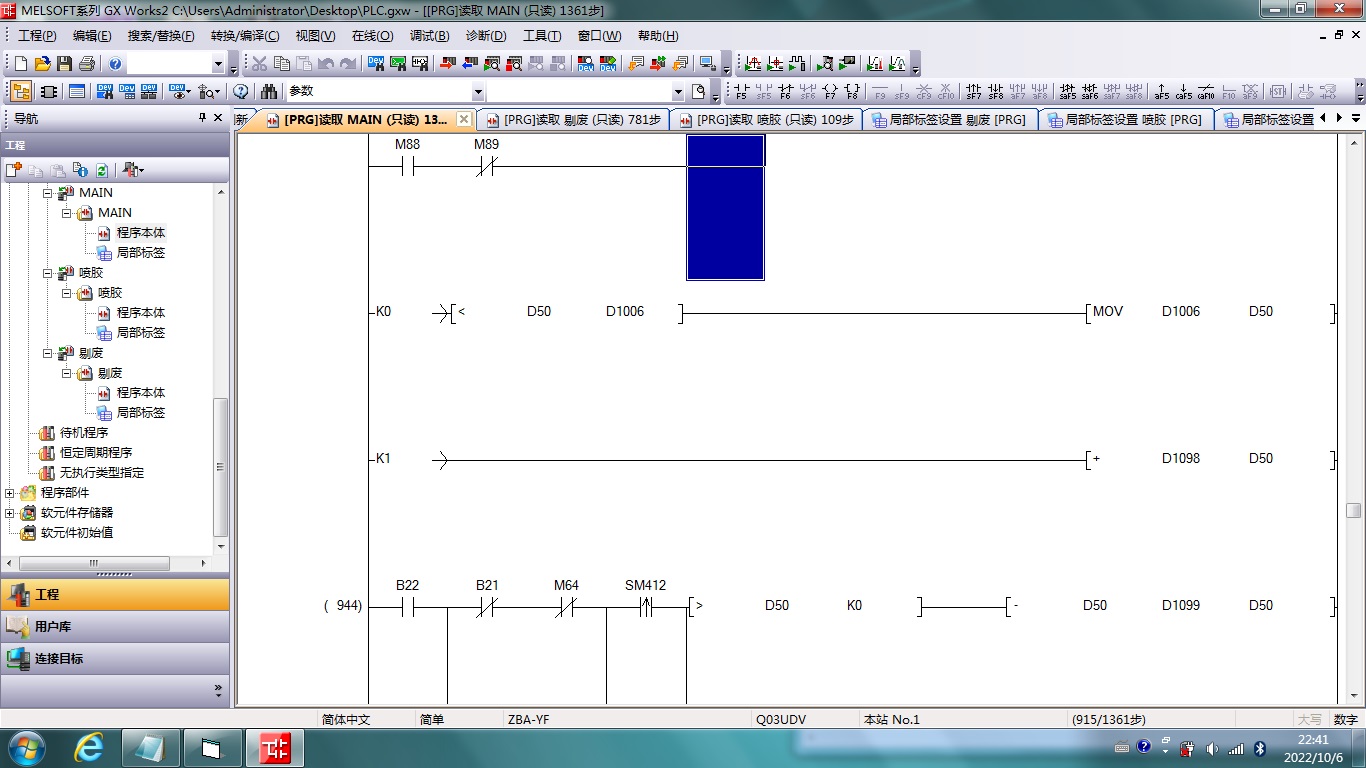Expand the 程序部件 tree node
This screenshot has width=1366, height=768.
click(10, 493)
